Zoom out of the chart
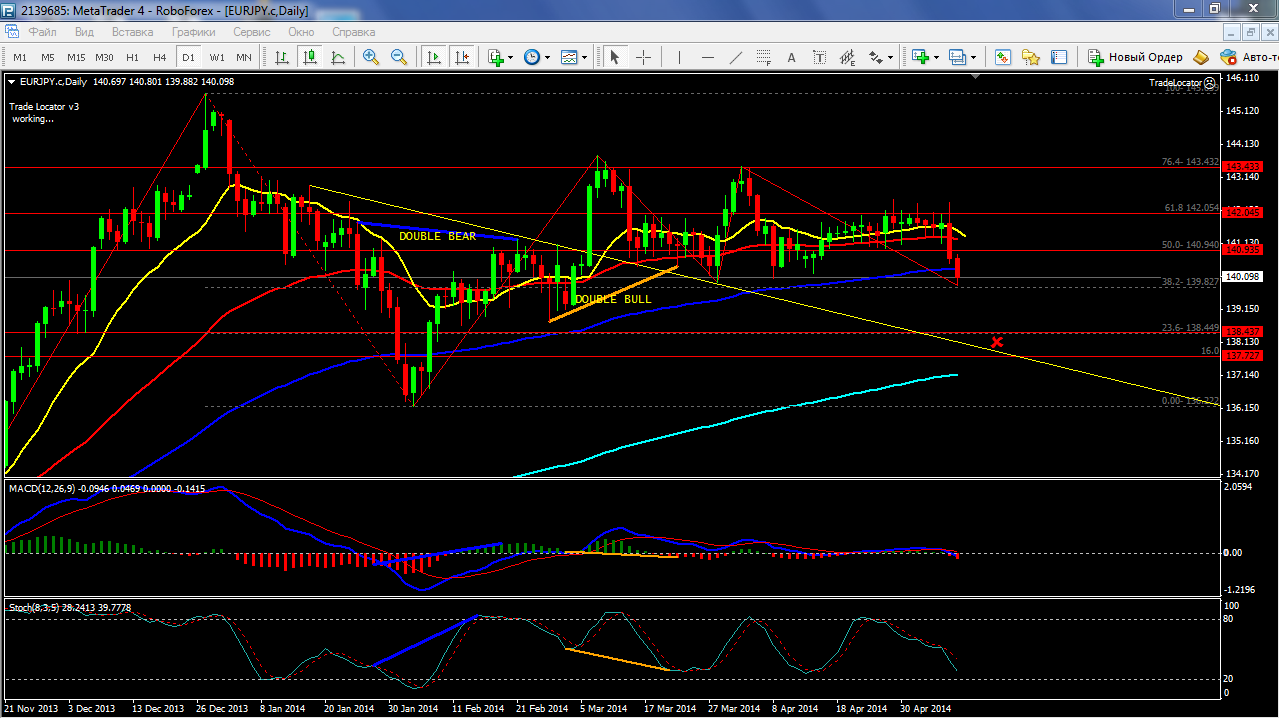The height and width of the screenshot is (719, 1279). coord(399,57)
